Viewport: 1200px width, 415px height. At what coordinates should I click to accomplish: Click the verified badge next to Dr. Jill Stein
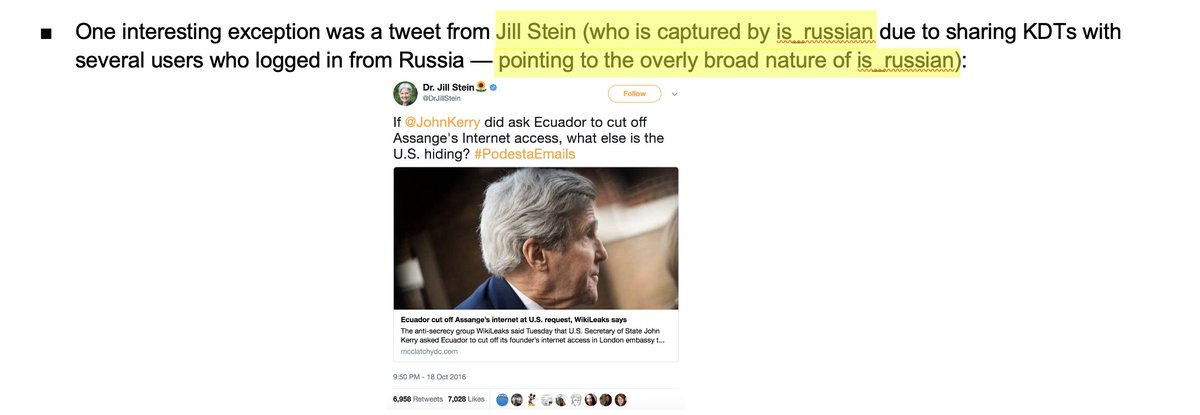click(x=492, y=88)
